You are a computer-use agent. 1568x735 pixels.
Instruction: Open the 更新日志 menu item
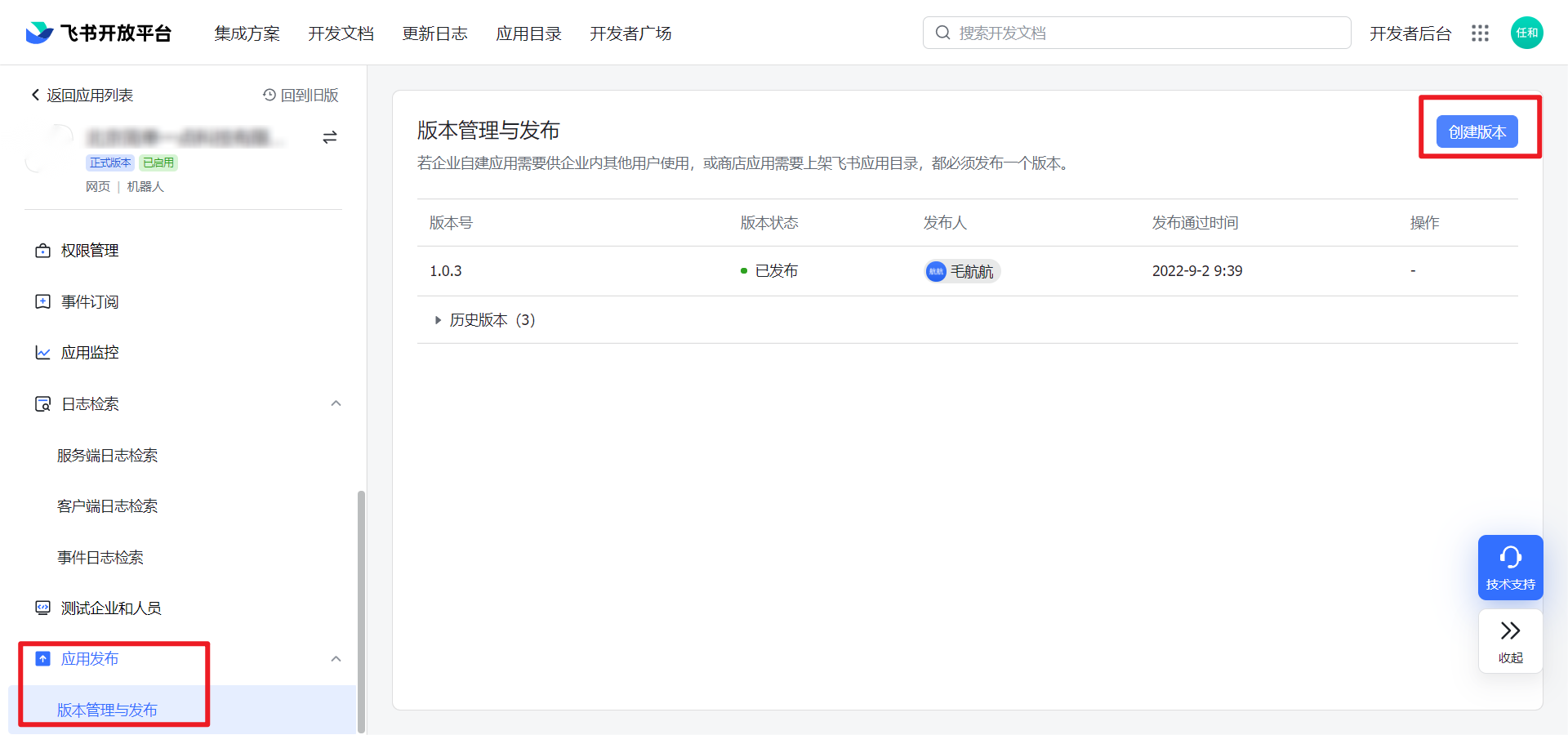(435, 33)
